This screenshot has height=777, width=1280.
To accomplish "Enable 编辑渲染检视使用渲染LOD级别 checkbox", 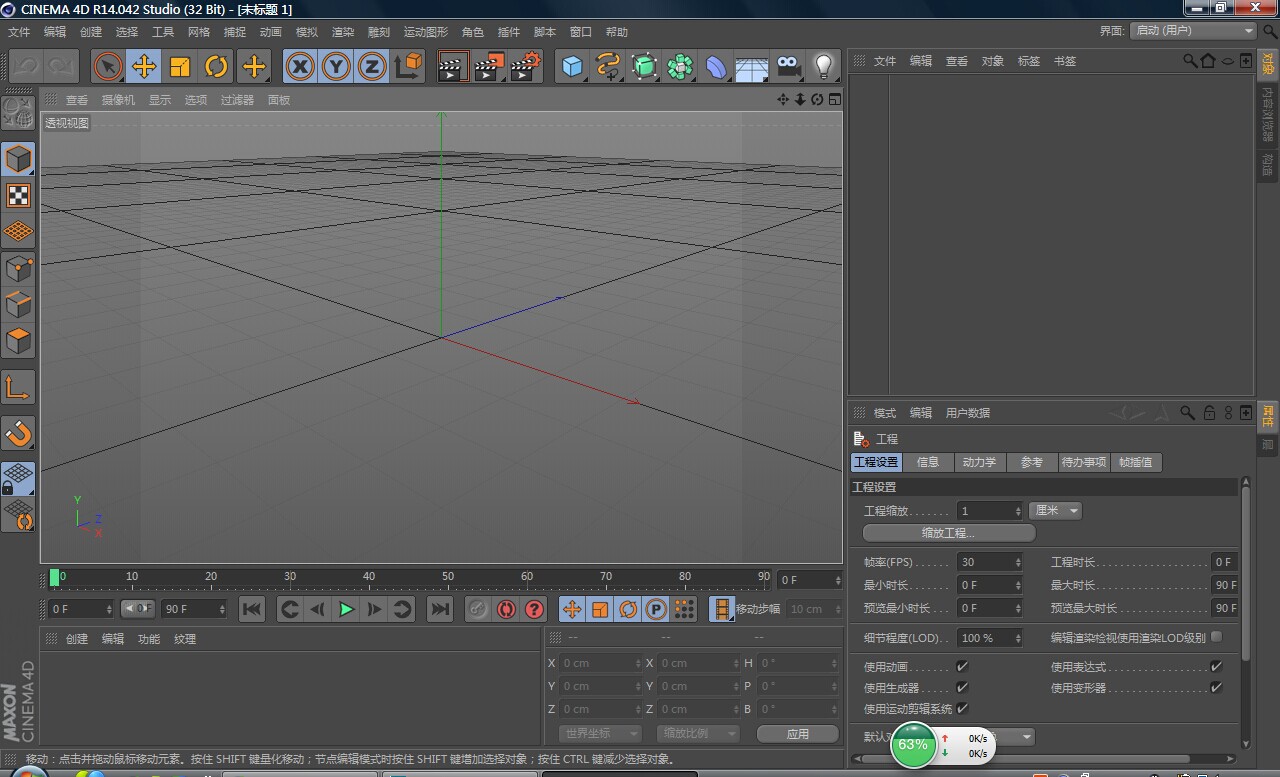I will click(1216, 637).
